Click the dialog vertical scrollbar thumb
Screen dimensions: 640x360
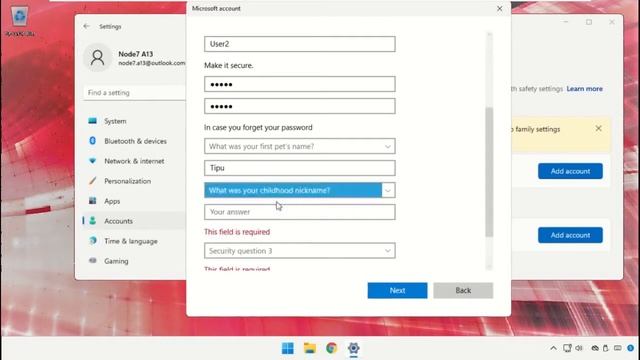489,172
